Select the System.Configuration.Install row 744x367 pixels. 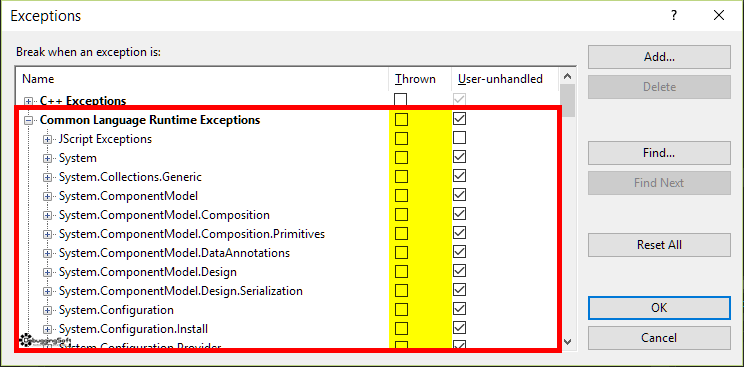point(133,329)
